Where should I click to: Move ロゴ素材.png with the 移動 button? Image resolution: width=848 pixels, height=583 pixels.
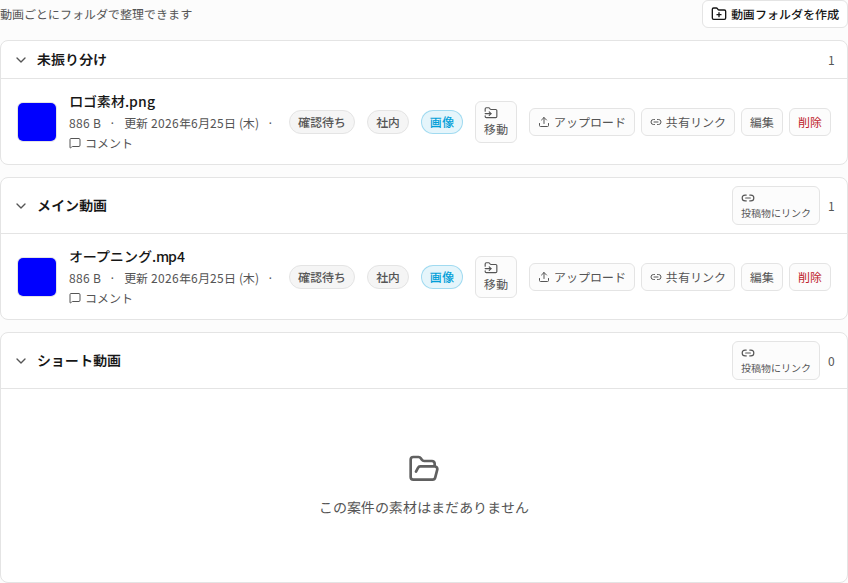(496, 122)
